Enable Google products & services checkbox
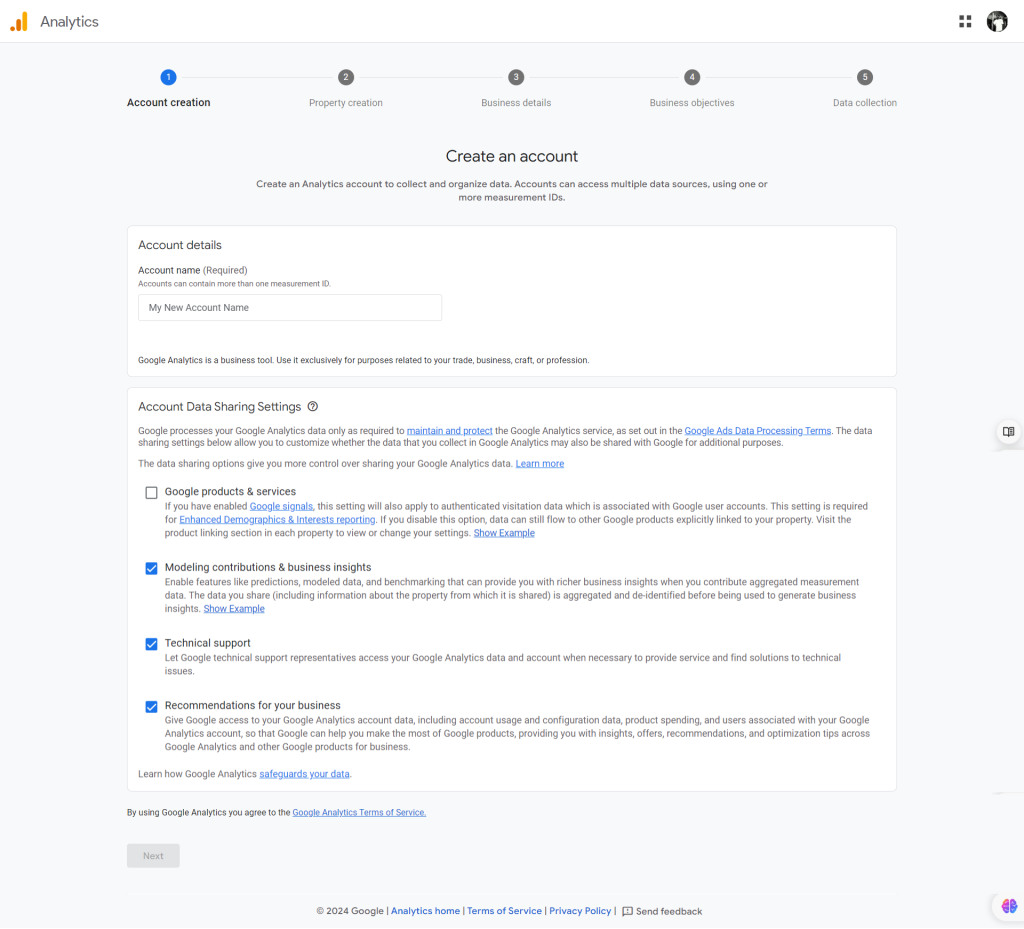Screen dimensions: 1024x929 [x=151, y=492]
